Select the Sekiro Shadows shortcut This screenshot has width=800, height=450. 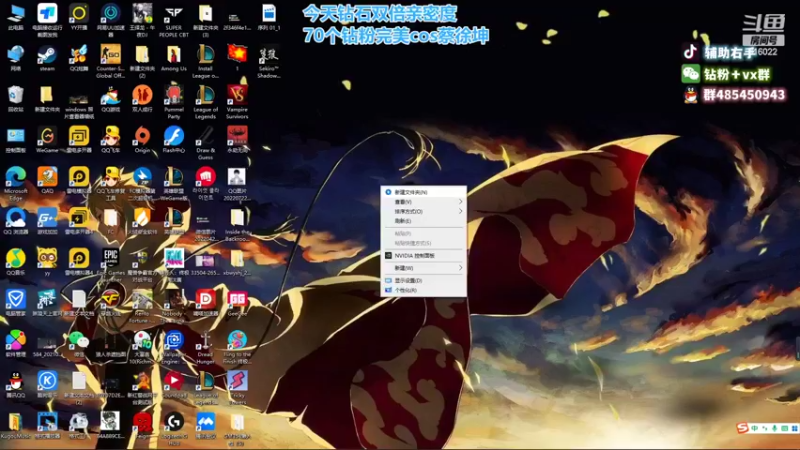tap(268, 61)
